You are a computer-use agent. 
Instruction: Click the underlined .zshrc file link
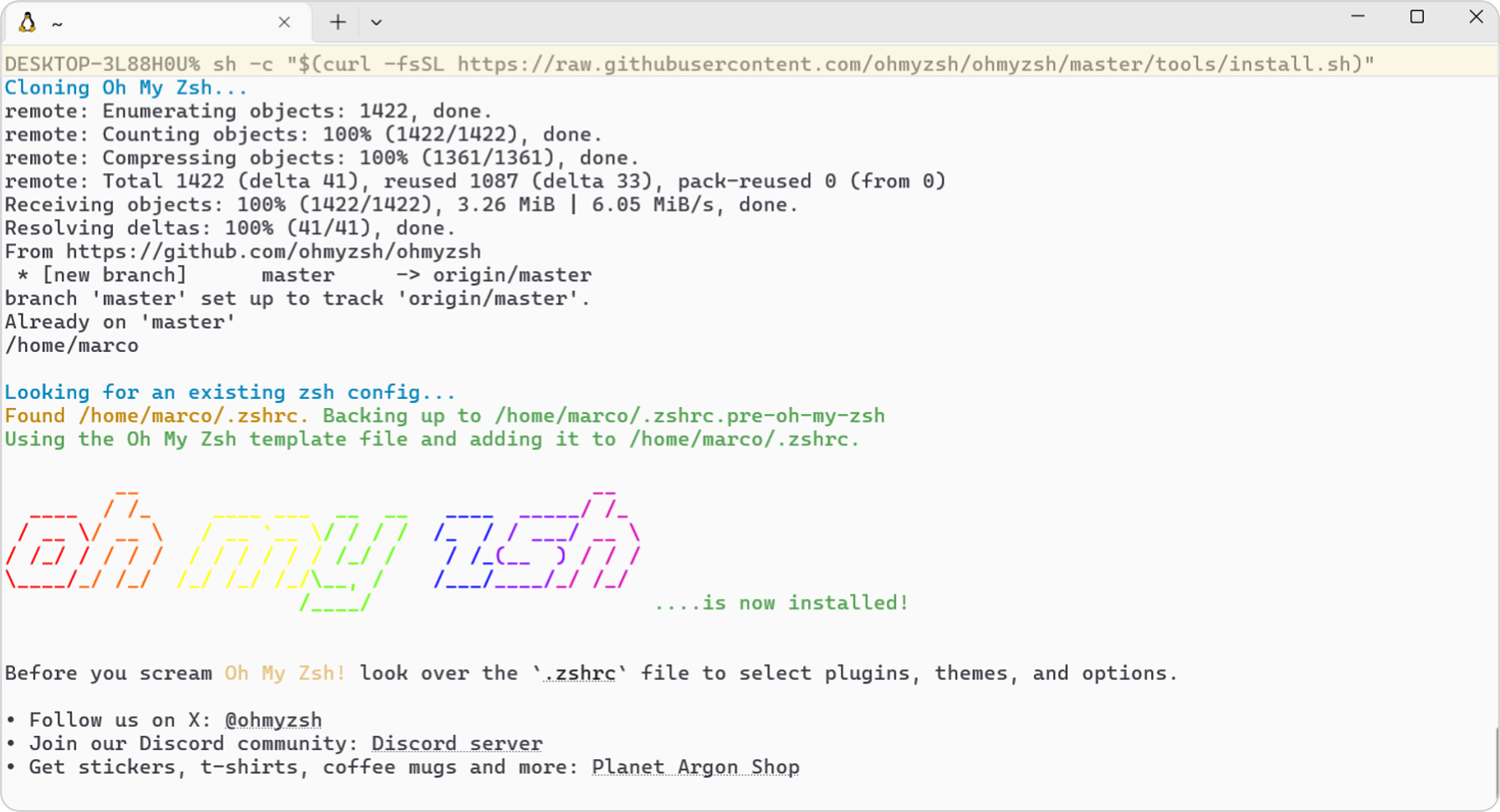579,673
